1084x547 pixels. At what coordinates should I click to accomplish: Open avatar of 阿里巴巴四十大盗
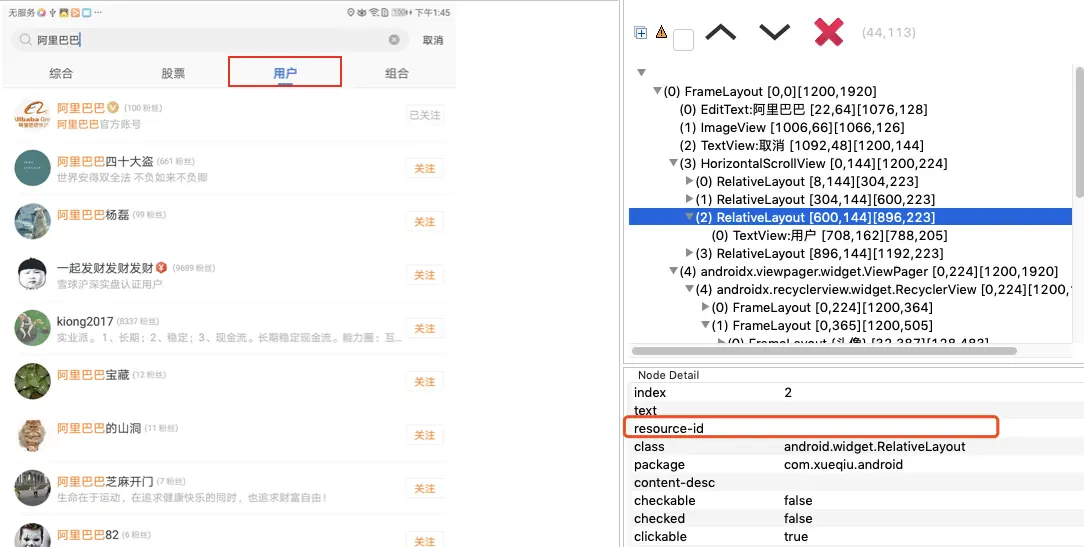tap(32, 168)
